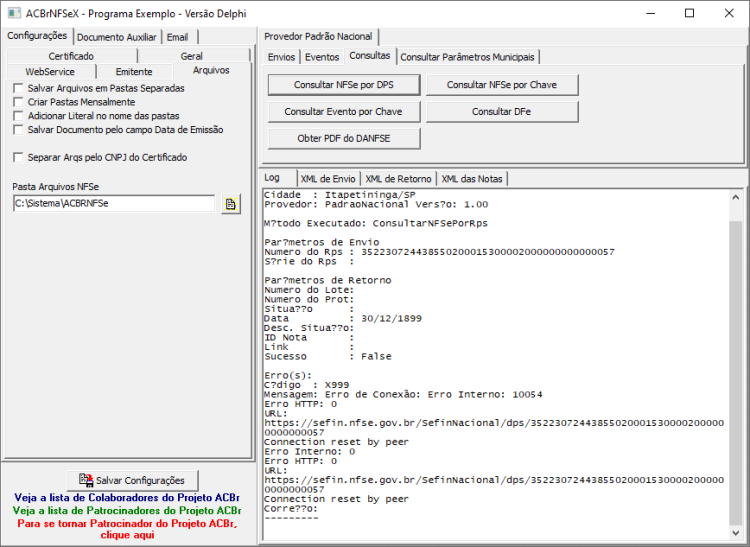Open the XML das Notas tab
This screenshot has width=750, height=547.
pos(472,179)
